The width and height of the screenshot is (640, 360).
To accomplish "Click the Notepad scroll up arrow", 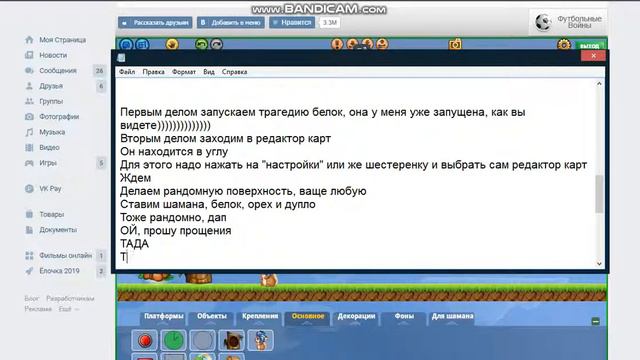I will tap(599, 84).
